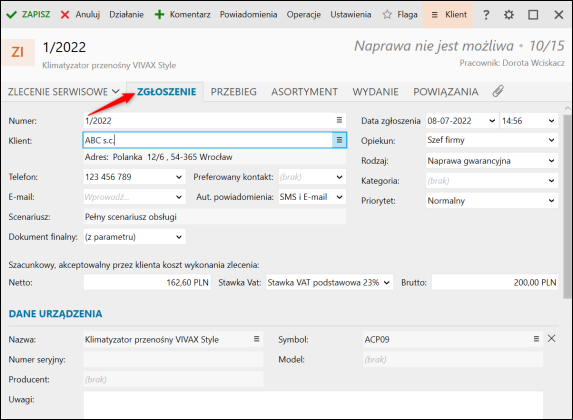Click into the Uwagi text area
The image size is (573, 420).
pos(313,405)
